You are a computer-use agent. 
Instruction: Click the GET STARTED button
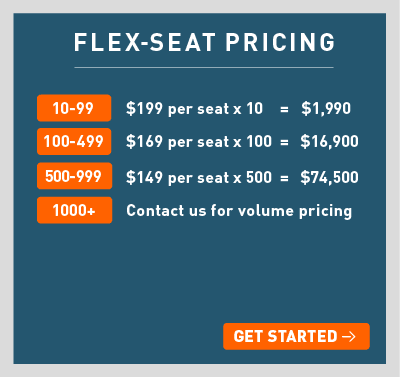click(296, 336)
